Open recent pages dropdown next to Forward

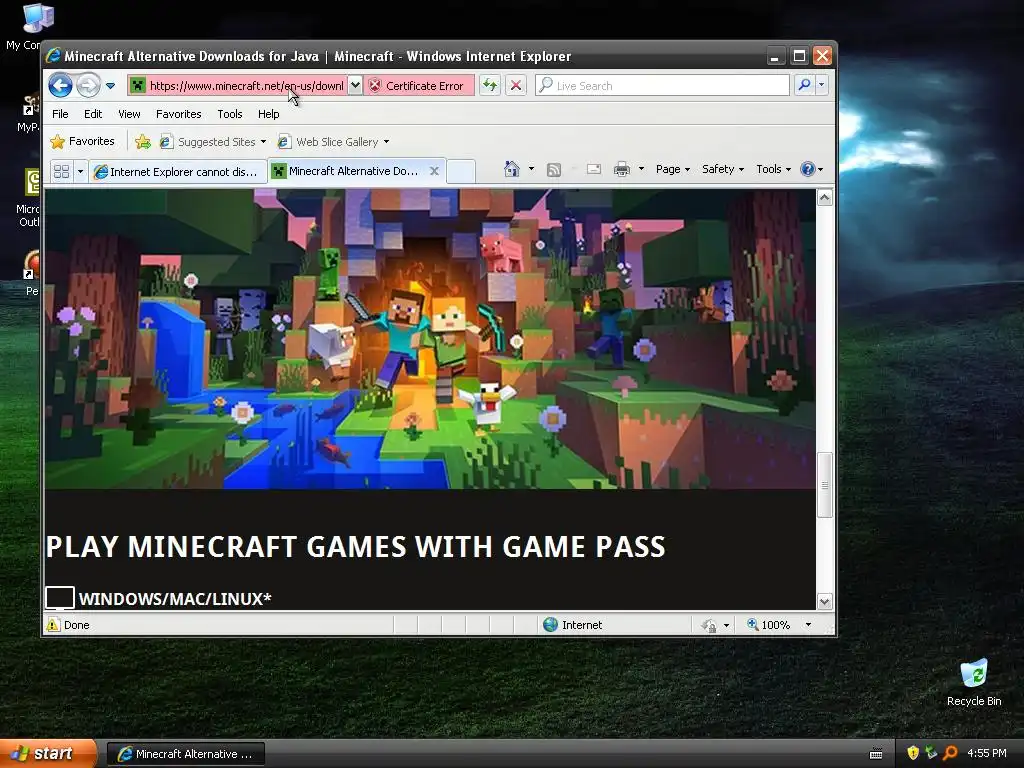[110, 86]
